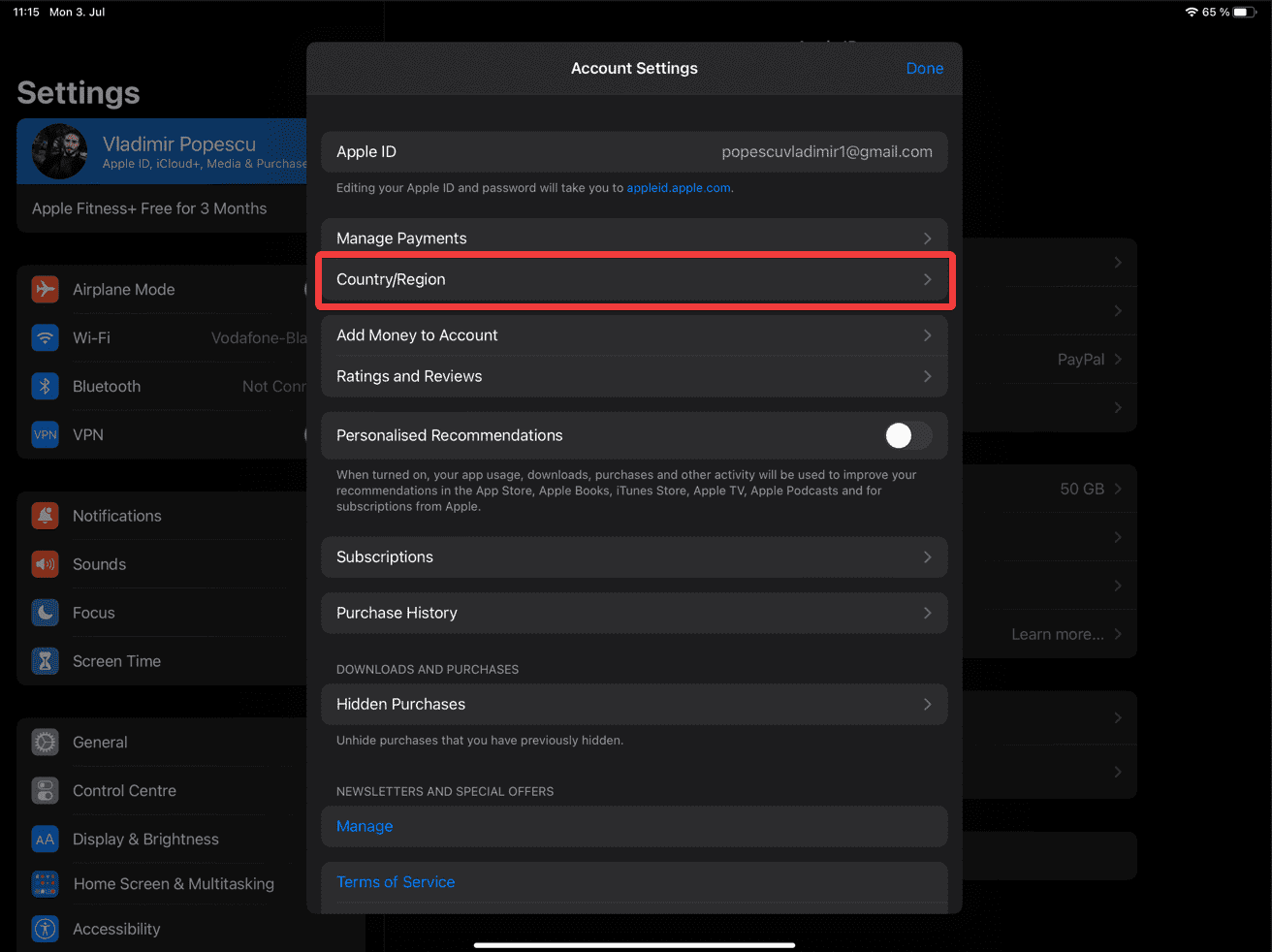1272x952 pixels.
Task: Click the General gear icon
Action: 45,743
